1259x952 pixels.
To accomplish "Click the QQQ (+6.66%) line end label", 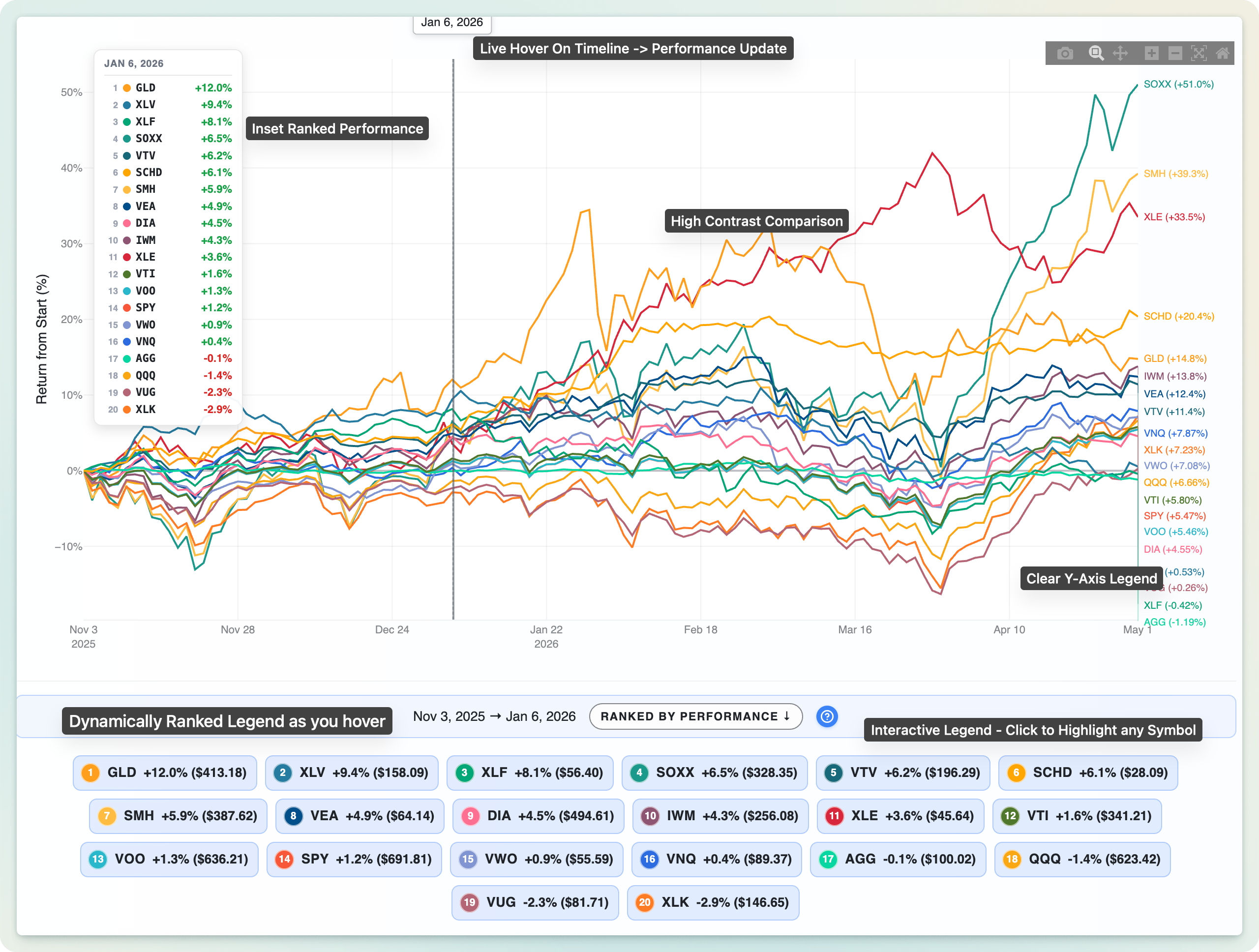I will pyautogui.click(x=1176, y=482).
